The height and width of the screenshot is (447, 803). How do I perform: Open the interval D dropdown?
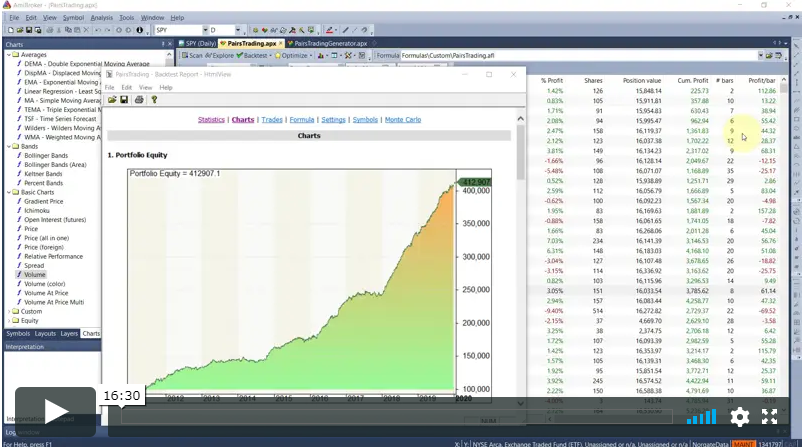pos(238,30)
